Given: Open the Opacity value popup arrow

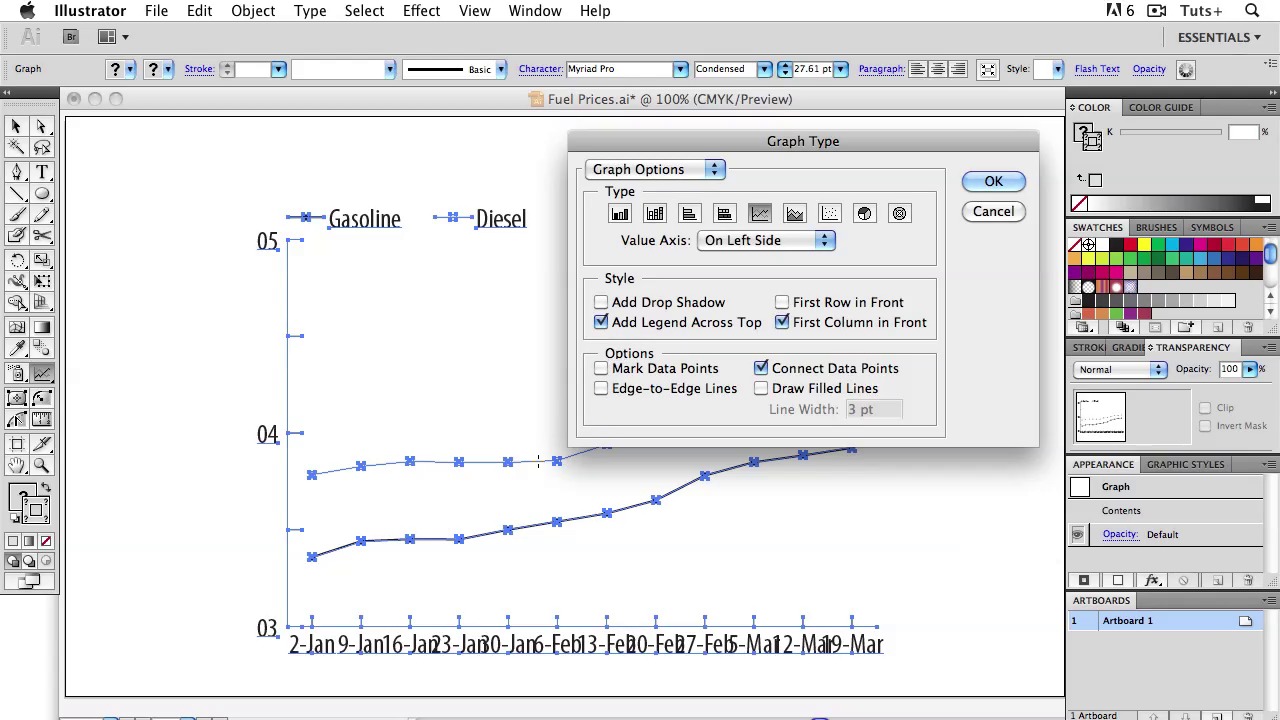Looking at the screenshot, I should (x=1250, y=369).
